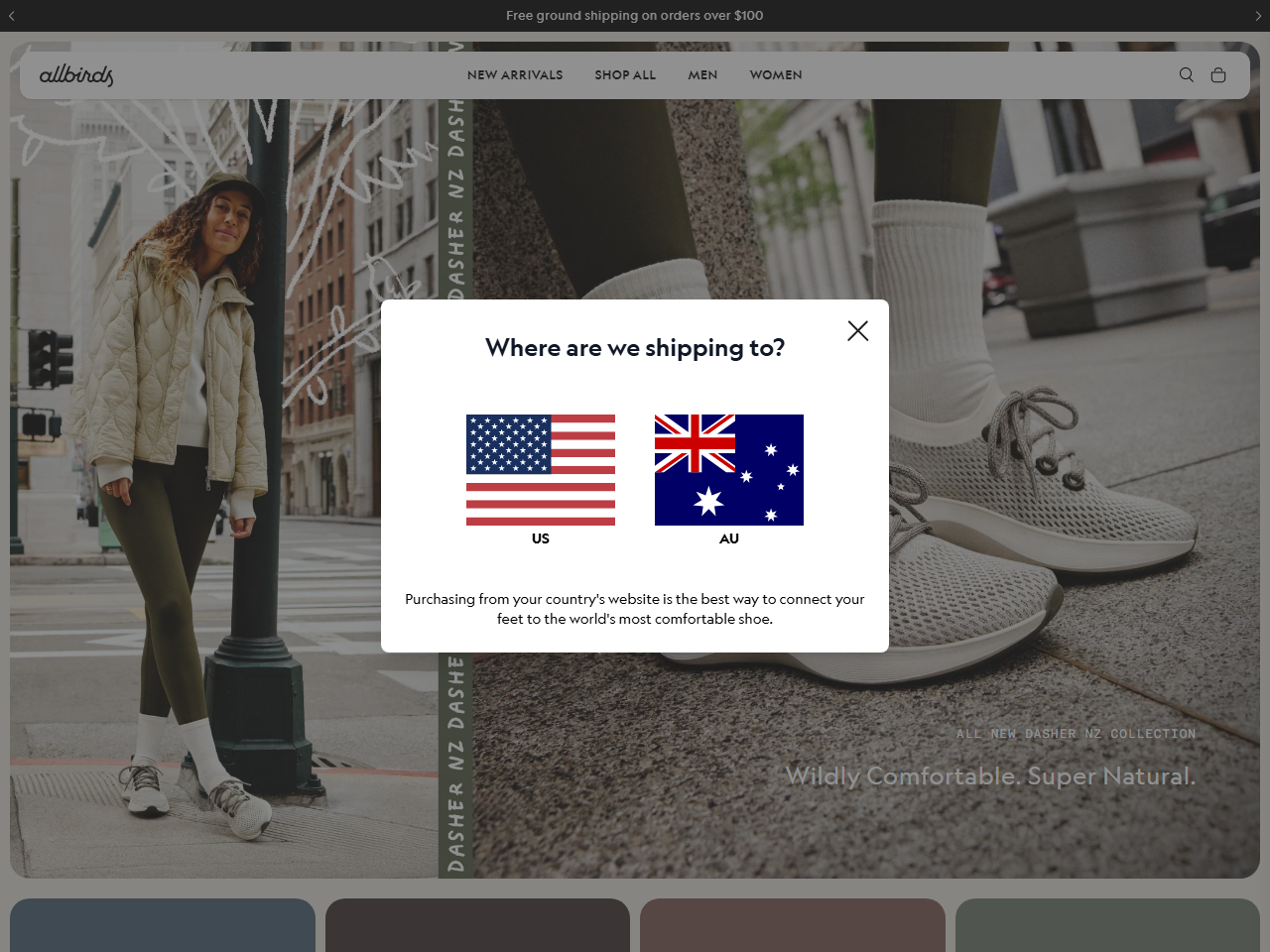Image resolution: width=1270 pixels, height=952 pixels.
Task: Click the 'Wildly Comfortable. Super Natural.' headline
Action: [x=990, y=775]
